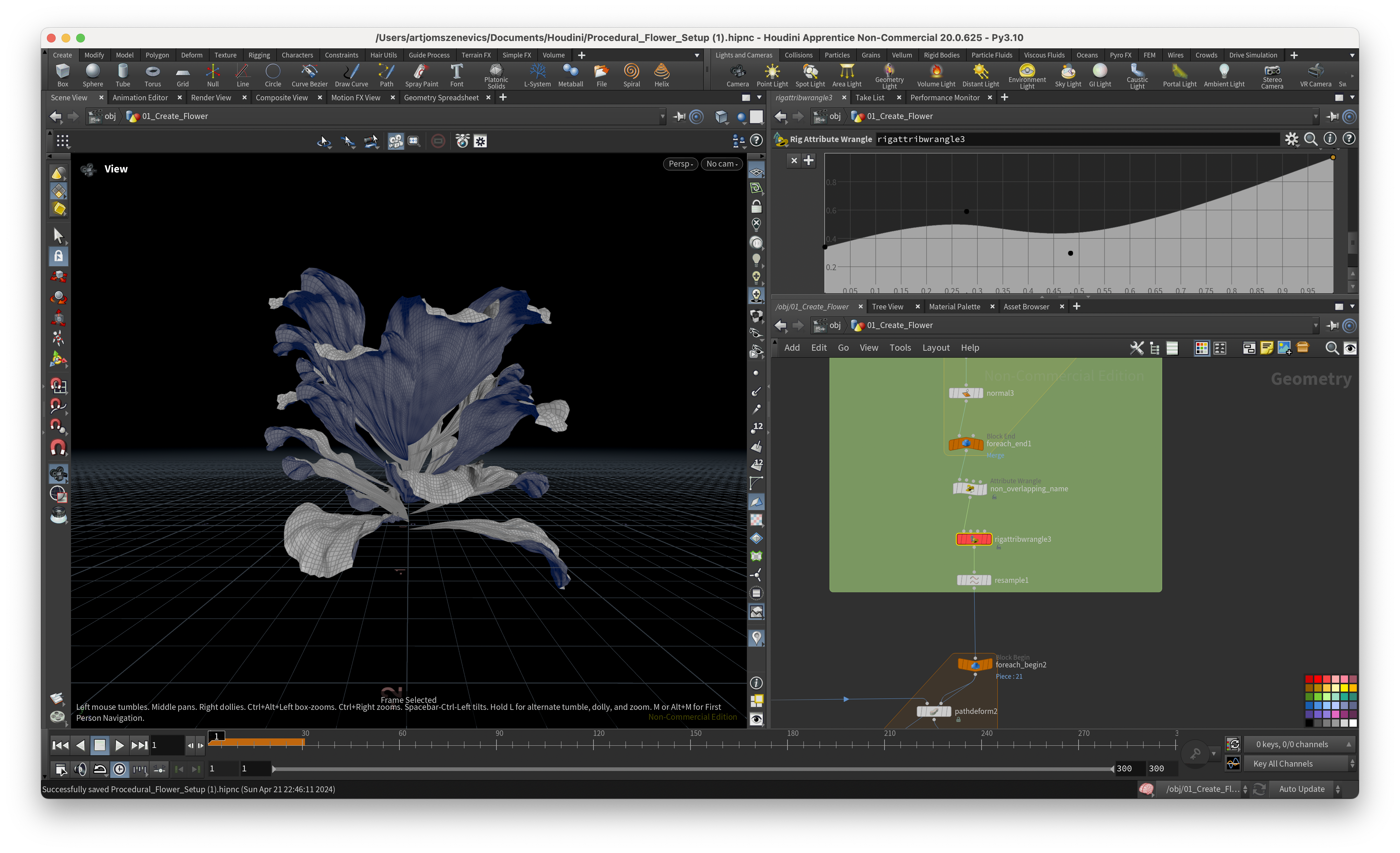Click the foreach_end1 node
1400x853 pixels.
pos(965,444)
